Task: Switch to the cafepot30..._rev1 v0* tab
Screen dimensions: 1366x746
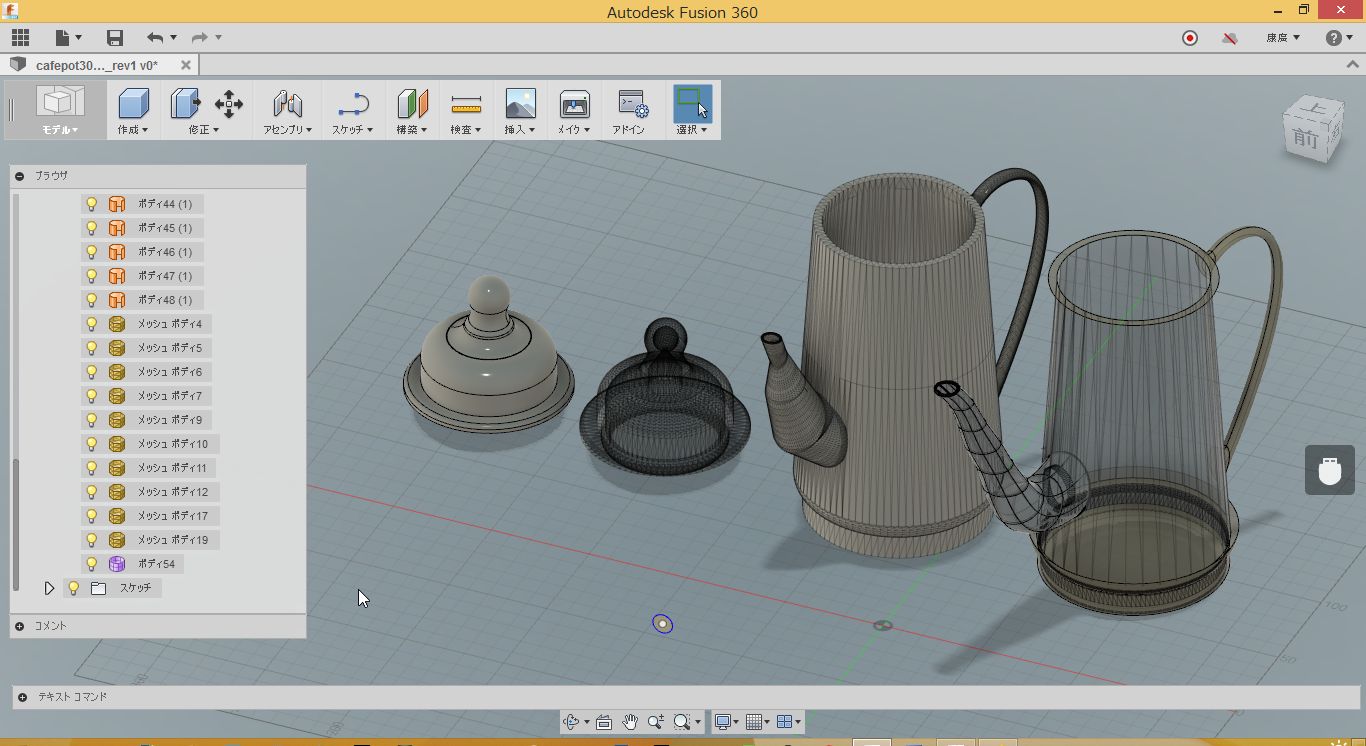Action: click(x=97, y=65)
